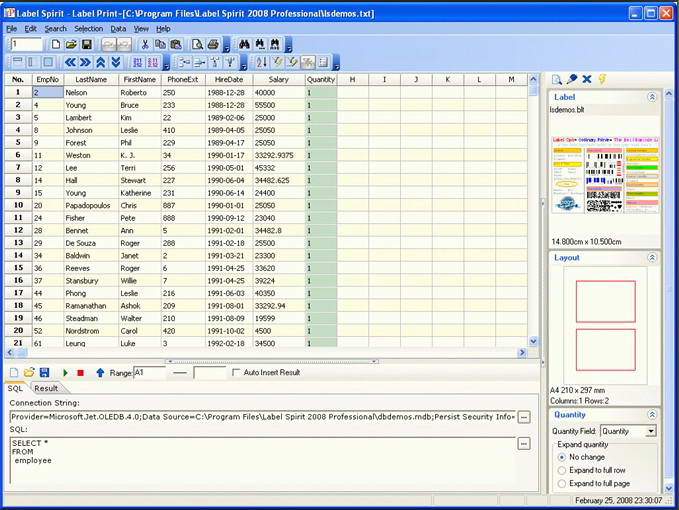
Task: Switch to the Result tab
Action: tap(46, 388)
